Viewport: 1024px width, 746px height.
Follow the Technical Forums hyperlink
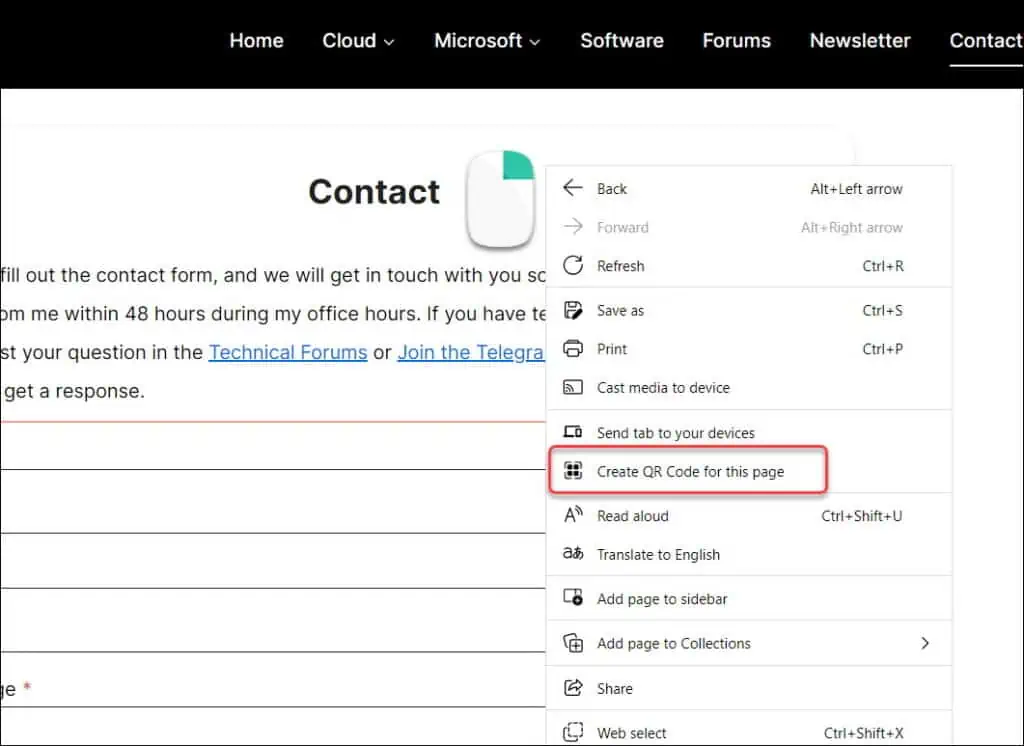288,352
